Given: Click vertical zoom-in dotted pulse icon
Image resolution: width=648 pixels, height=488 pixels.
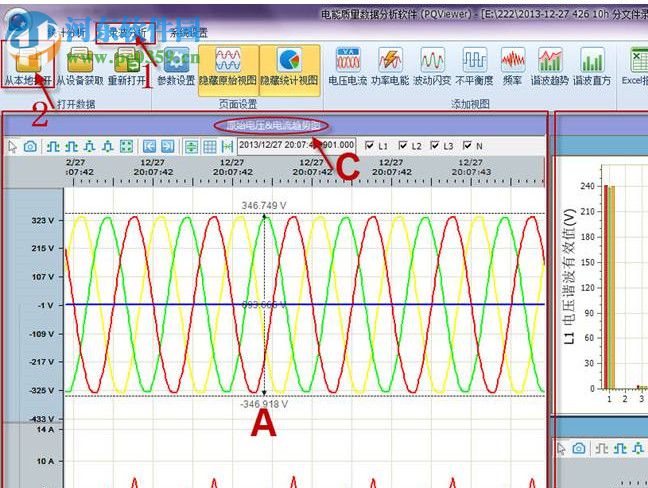Looking at the screenshot, I should [x=89, y=146].
